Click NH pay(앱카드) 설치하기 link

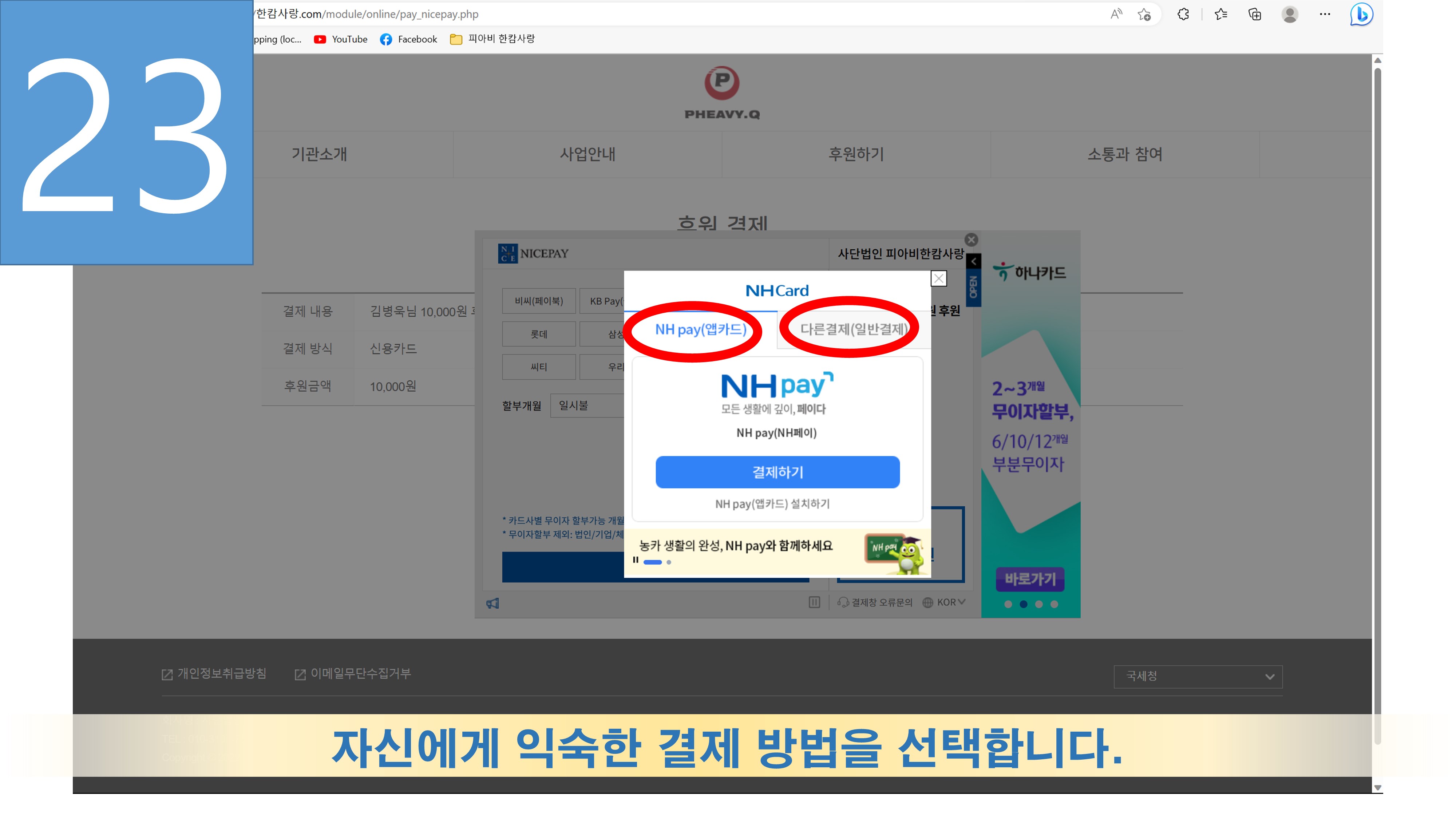[772, 504]
